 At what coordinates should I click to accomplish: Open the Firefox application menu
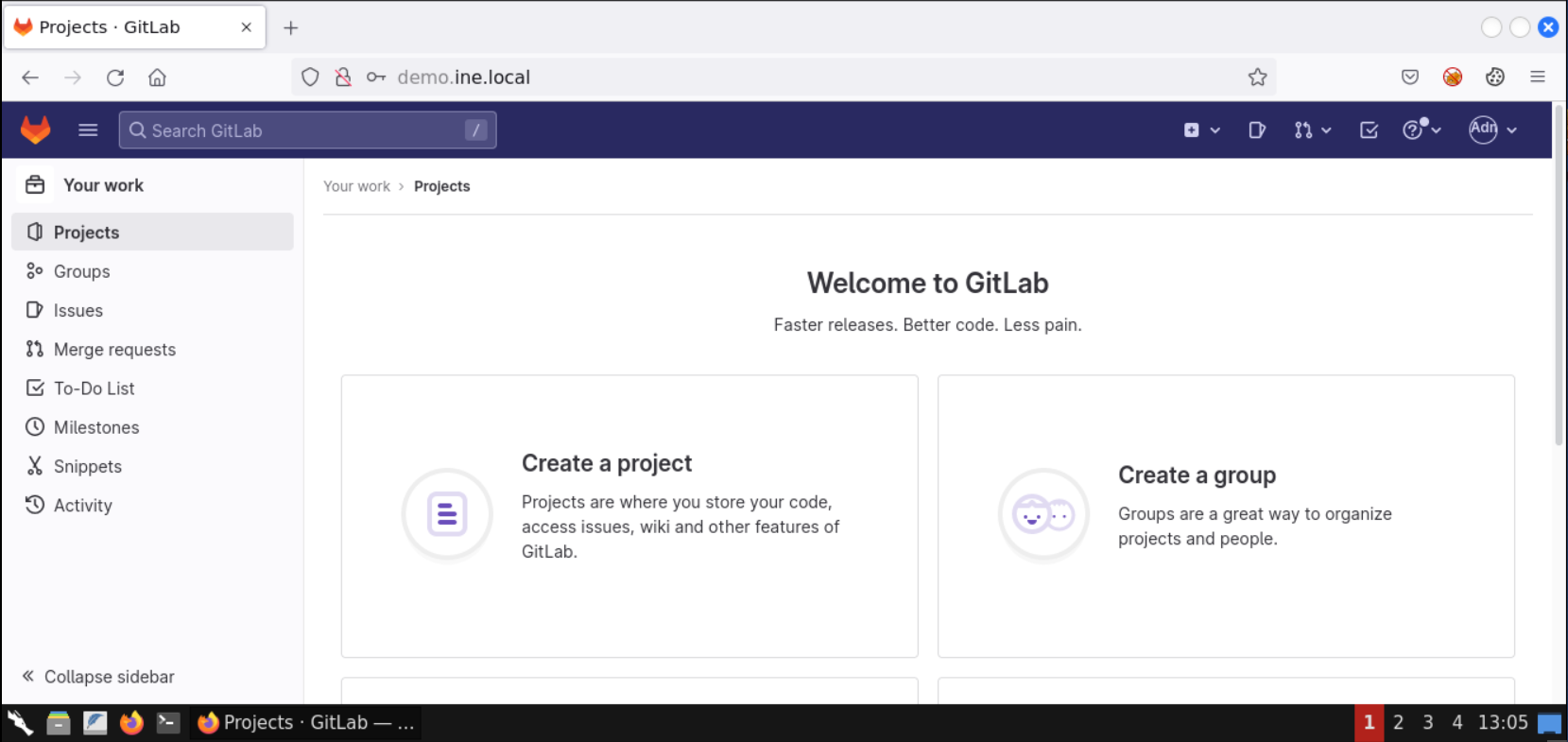pos(1538,78)
